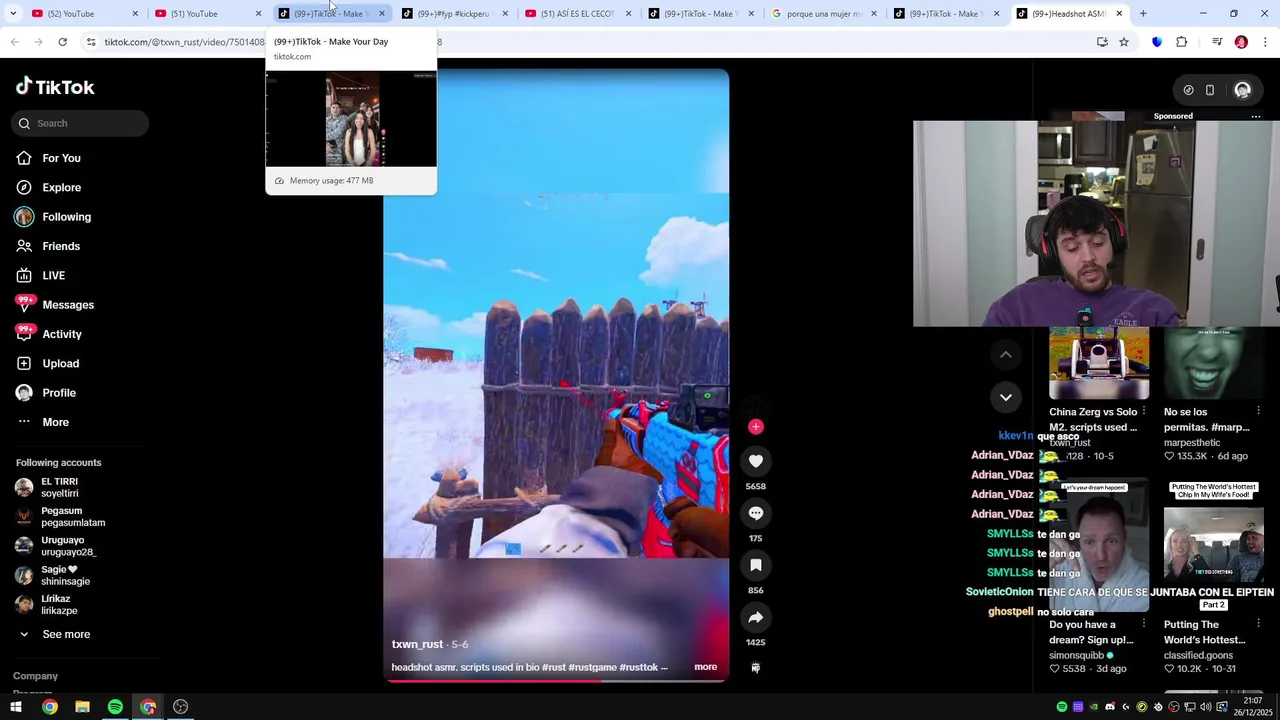Image resolution: width=1280 pixels, height=720 pixels.
Task: Open the Windows Start menu
Action: (x=15, y=707)
